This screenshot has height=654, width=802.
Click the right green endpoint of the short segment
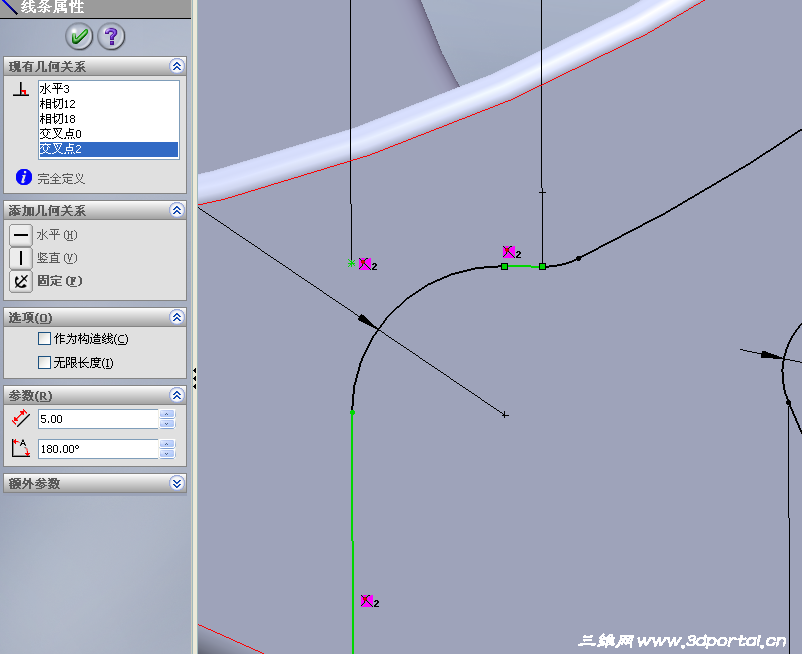point(542,266)
